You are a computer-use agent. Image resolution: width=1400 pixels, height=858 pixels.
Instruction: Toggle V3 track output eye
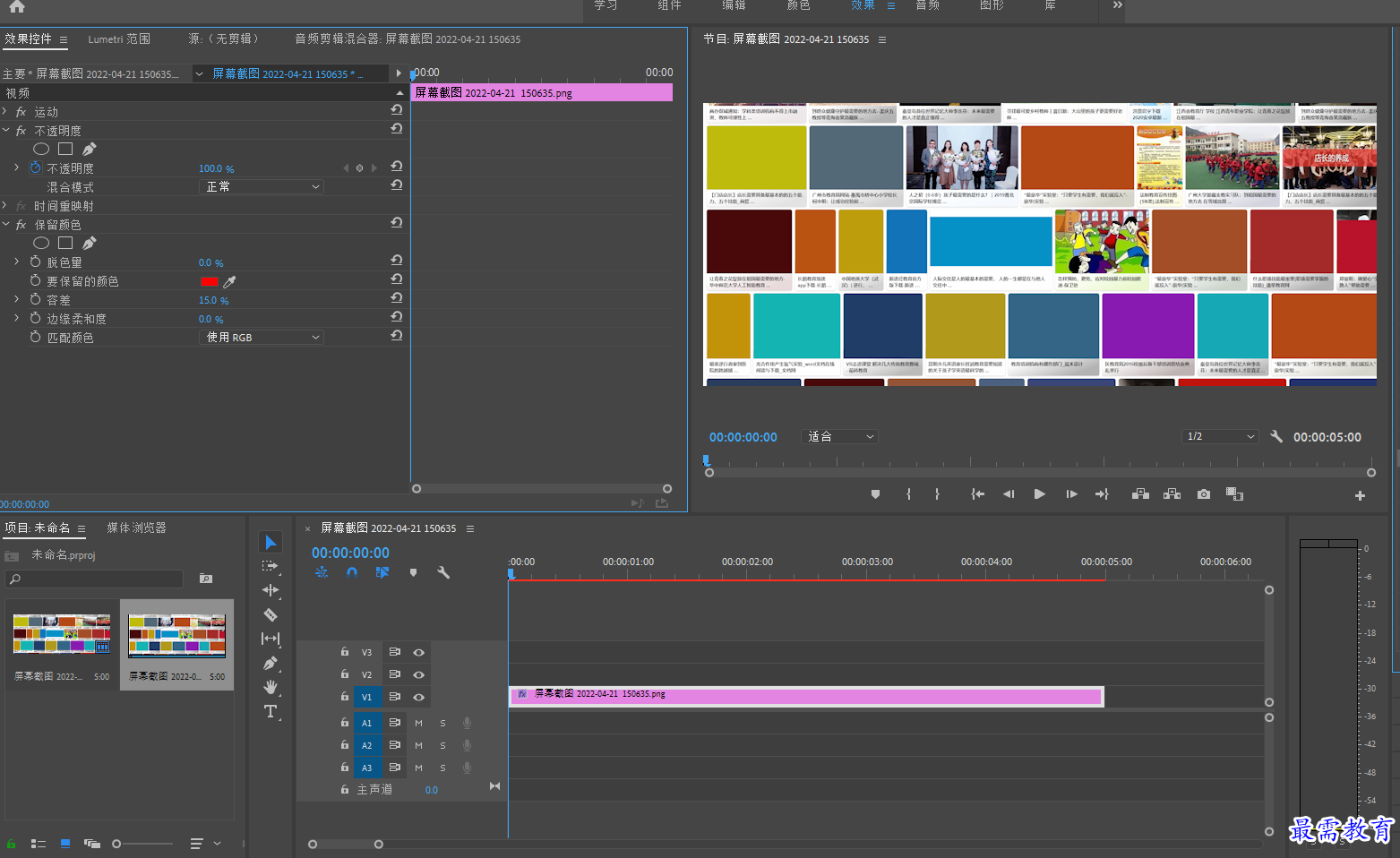coord(418,652)
